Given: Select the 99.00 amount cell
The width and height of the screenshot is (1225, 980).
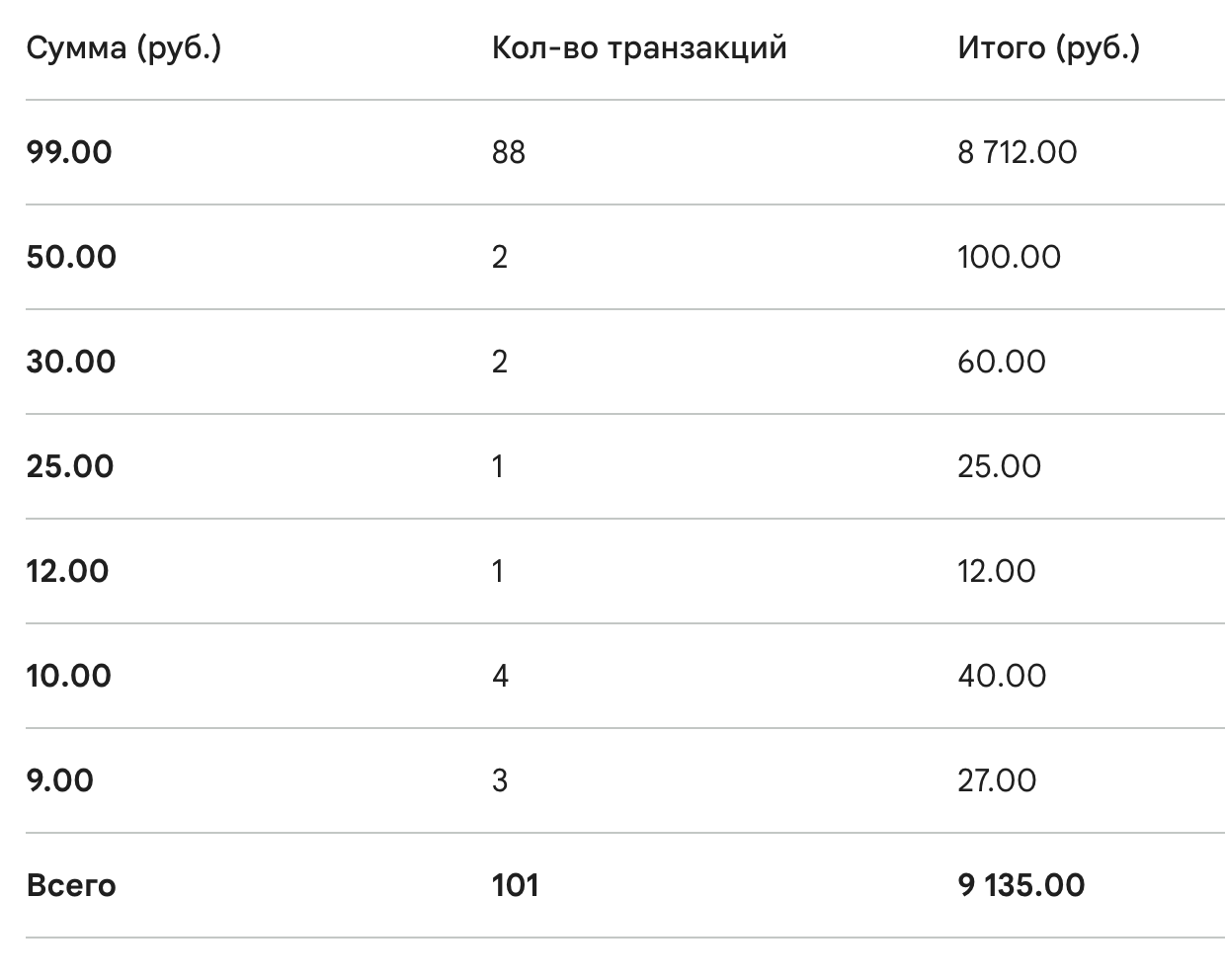Looking at the screenshot, I should click(69, 153).
